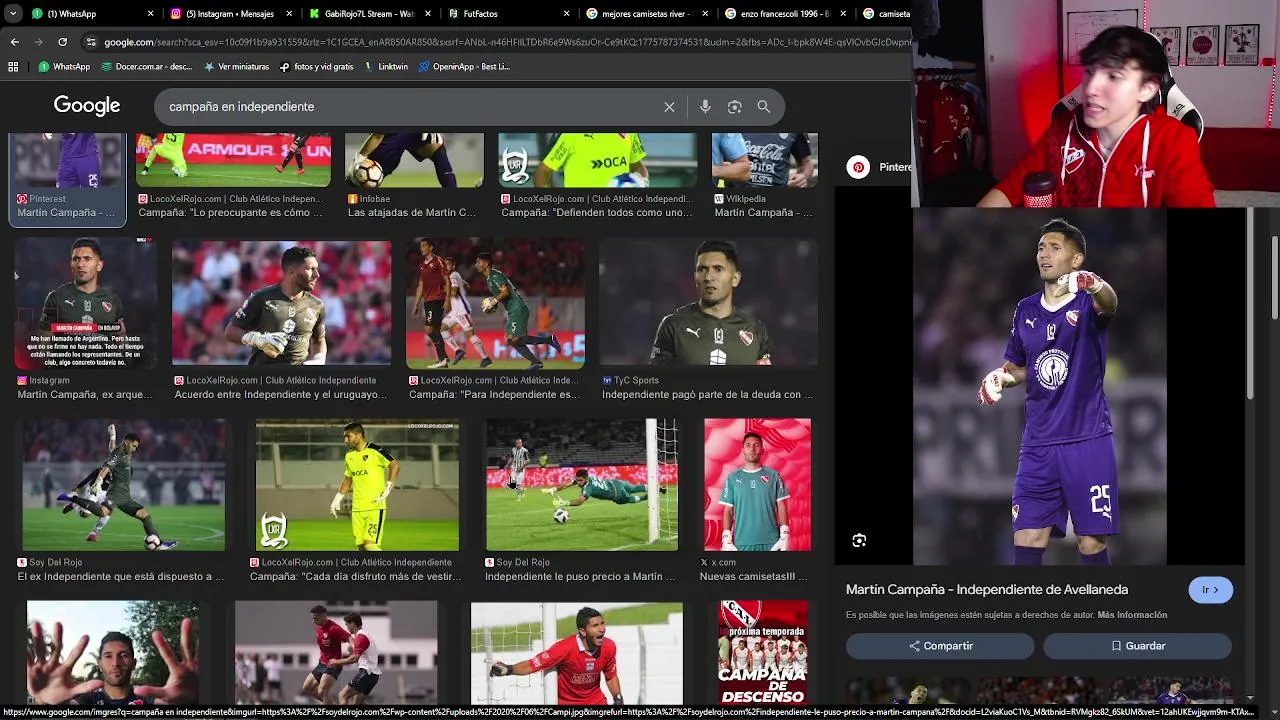This screenshot has width=1280, height=720.
Task: Go to Google homepage via logo
Action: 87,106
